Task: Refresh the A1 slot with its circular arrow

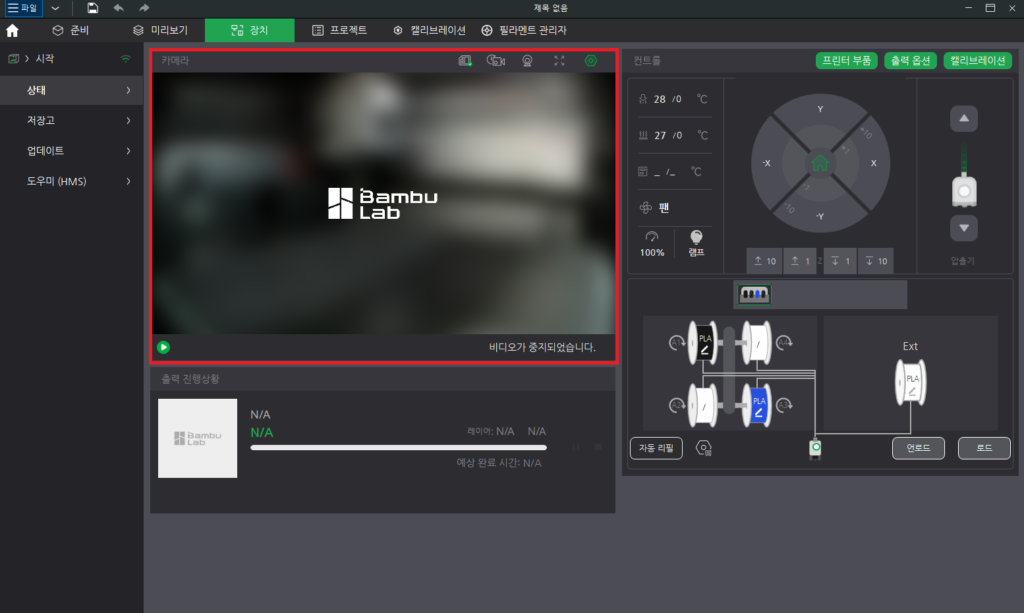Action: point(677,343)
